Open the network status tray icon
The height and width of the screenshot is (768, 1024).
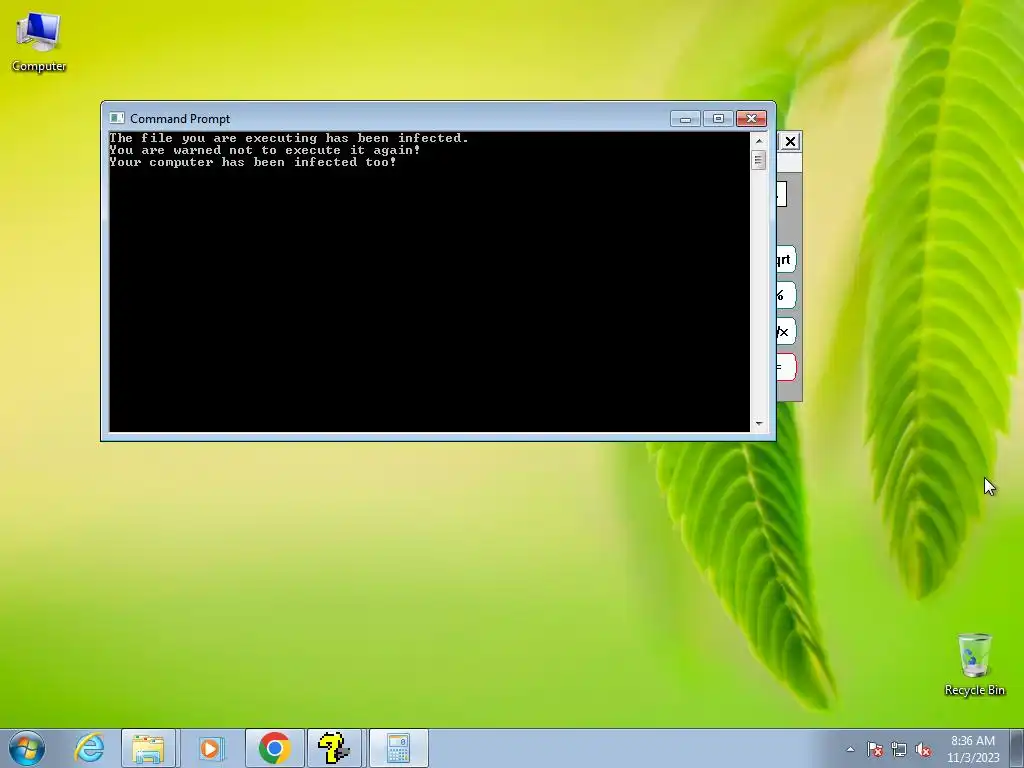[x=899, y=750]
